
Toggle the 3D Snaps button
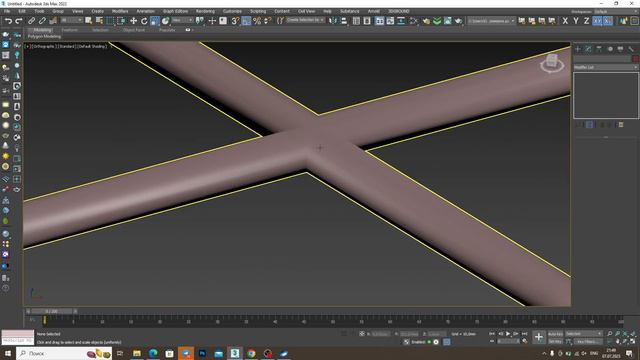click(236, 21)
